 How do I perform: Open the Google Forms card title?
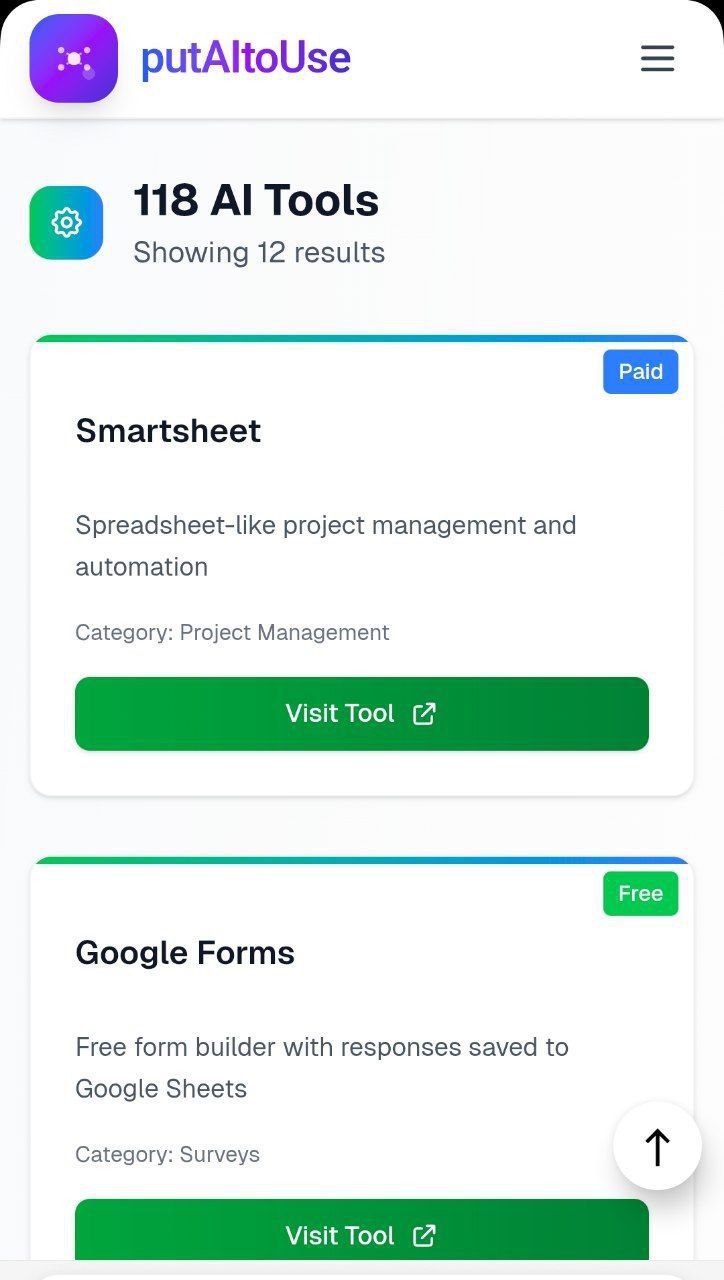pyautogui.click(x=185, y=952)
